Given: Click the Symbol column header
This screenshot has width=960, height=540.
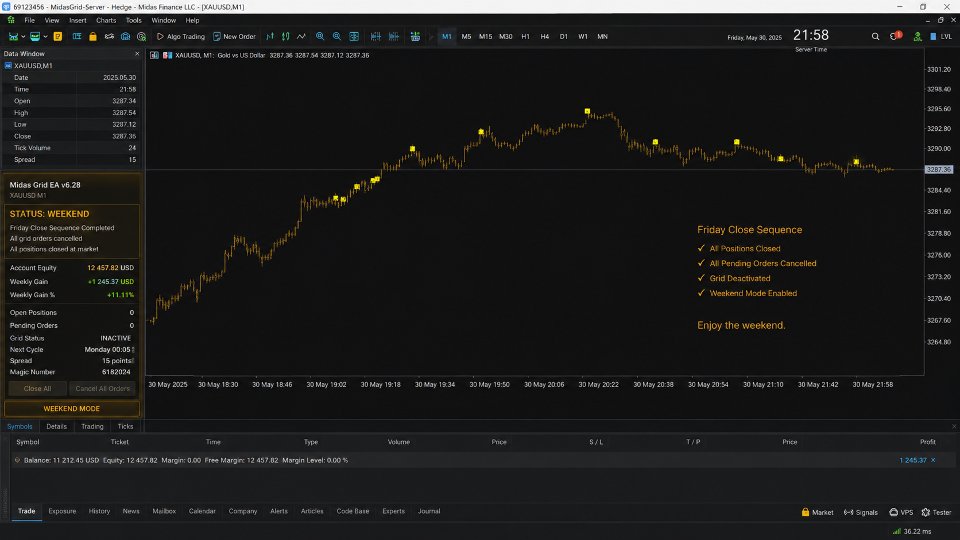Looking at the screenshot, I should point(28,442).
